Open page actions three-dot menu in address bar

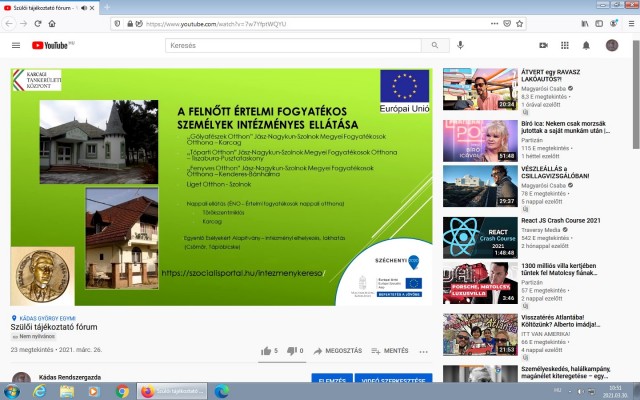click(x=494, y=24)
